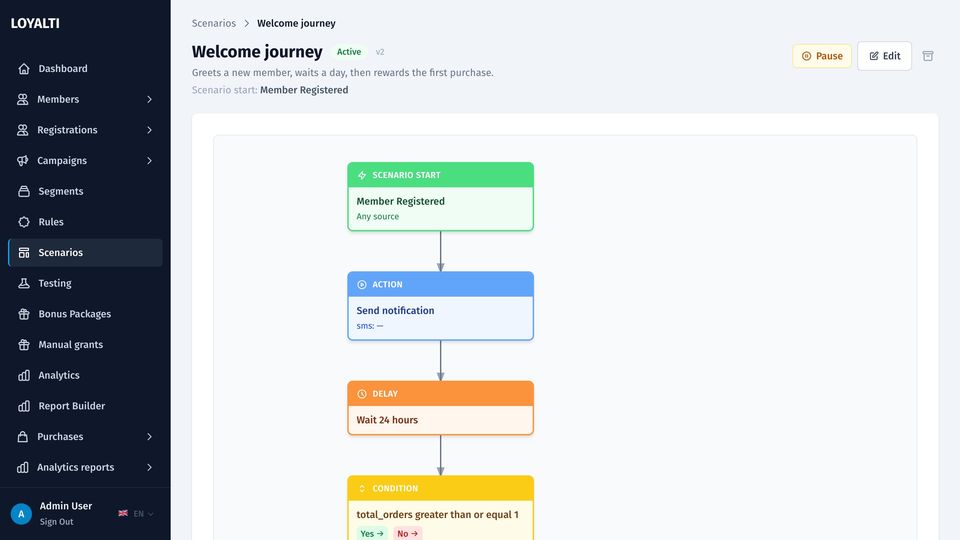Click the Admin User name
The width and height of the screenshot is (960, 540).
[66, 506]
